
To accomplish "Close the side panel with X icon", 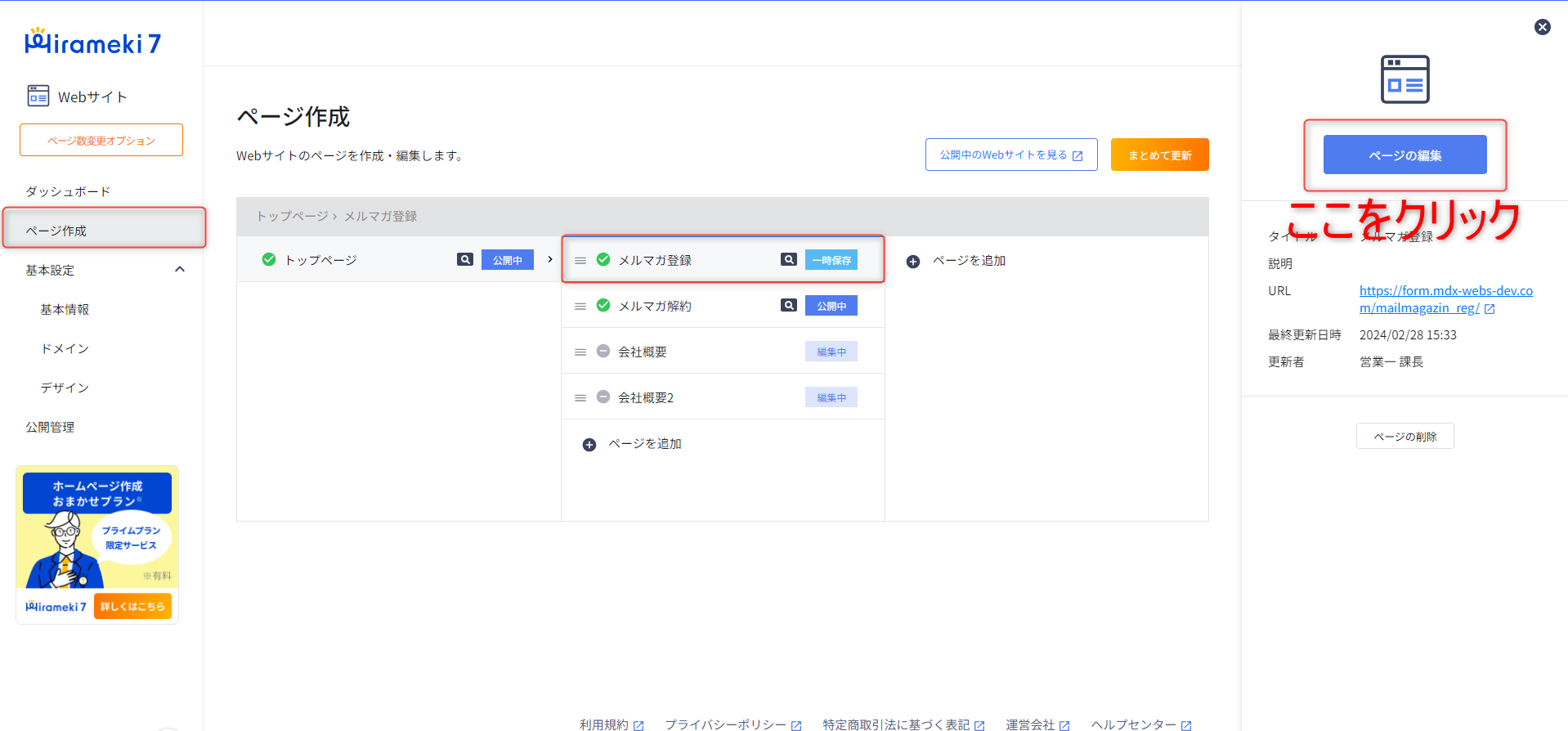I will click(x=1542, y=27).
